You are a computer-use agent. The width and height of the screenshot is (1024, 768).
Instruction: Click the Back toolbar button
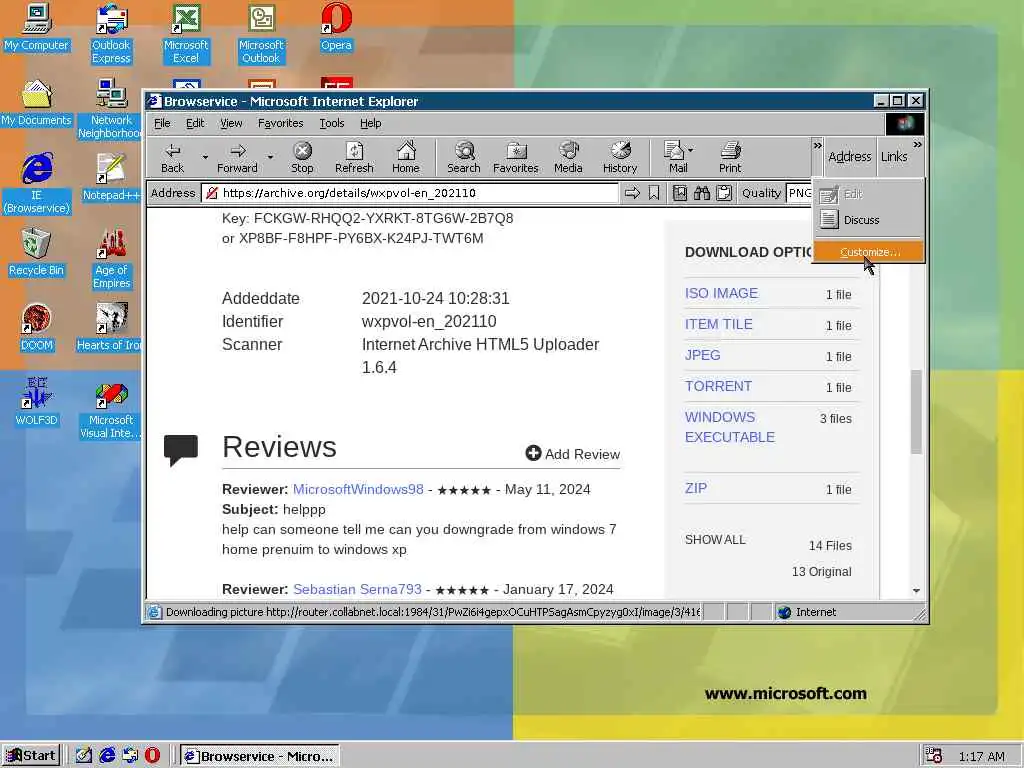pyautogui.click(x=172, y=157)
